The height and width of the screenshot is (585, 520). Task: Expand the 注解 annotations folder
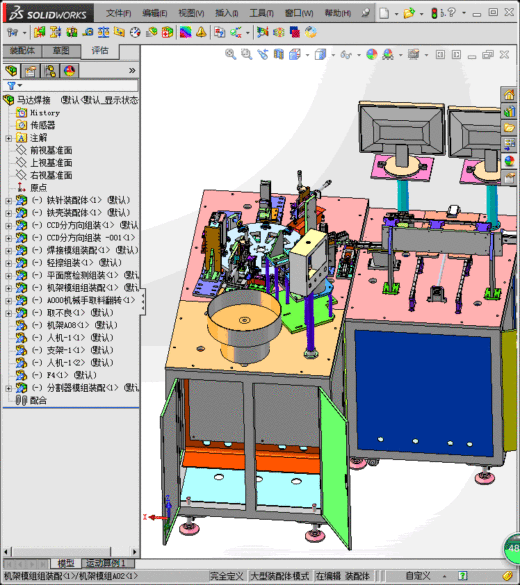tap(8, 138)
